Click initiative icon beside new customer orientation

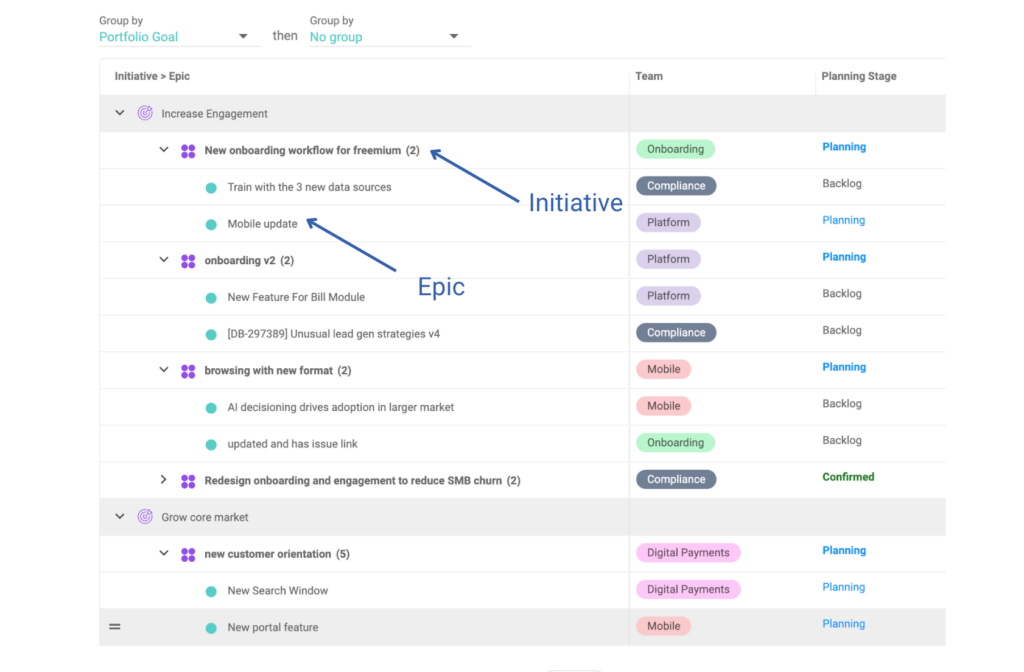[188, 554]
